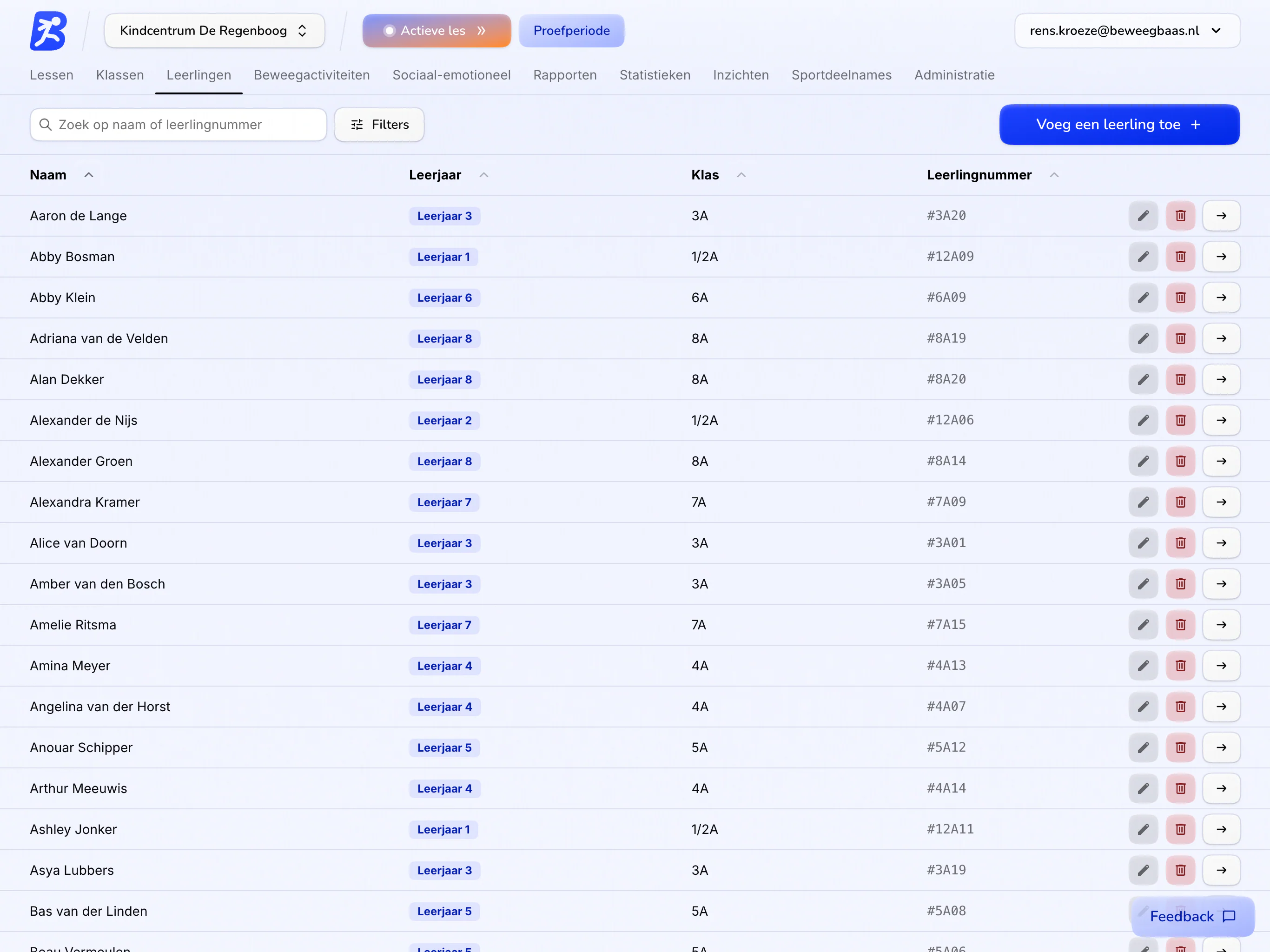Screen dimensions: 1270x952
Task: Go to the Lessen tab
Action: (52, 75)
